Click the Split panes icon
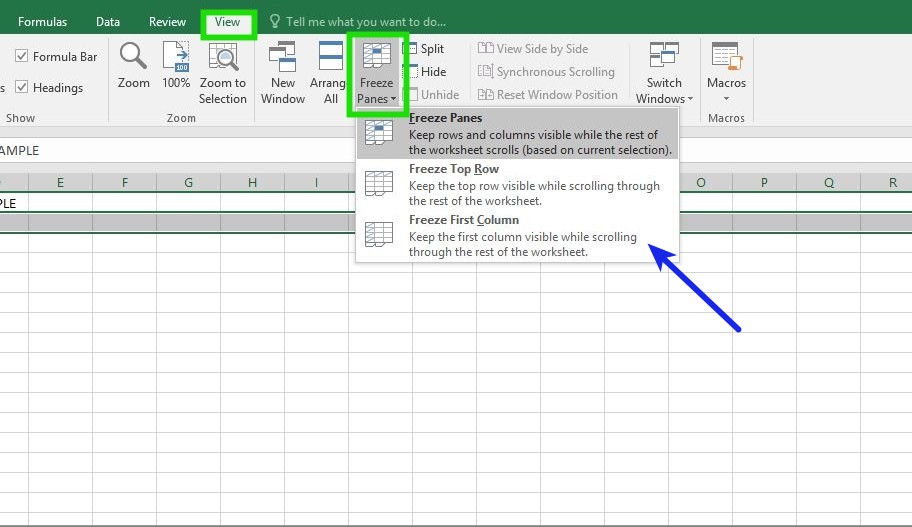 coord(411,48)
